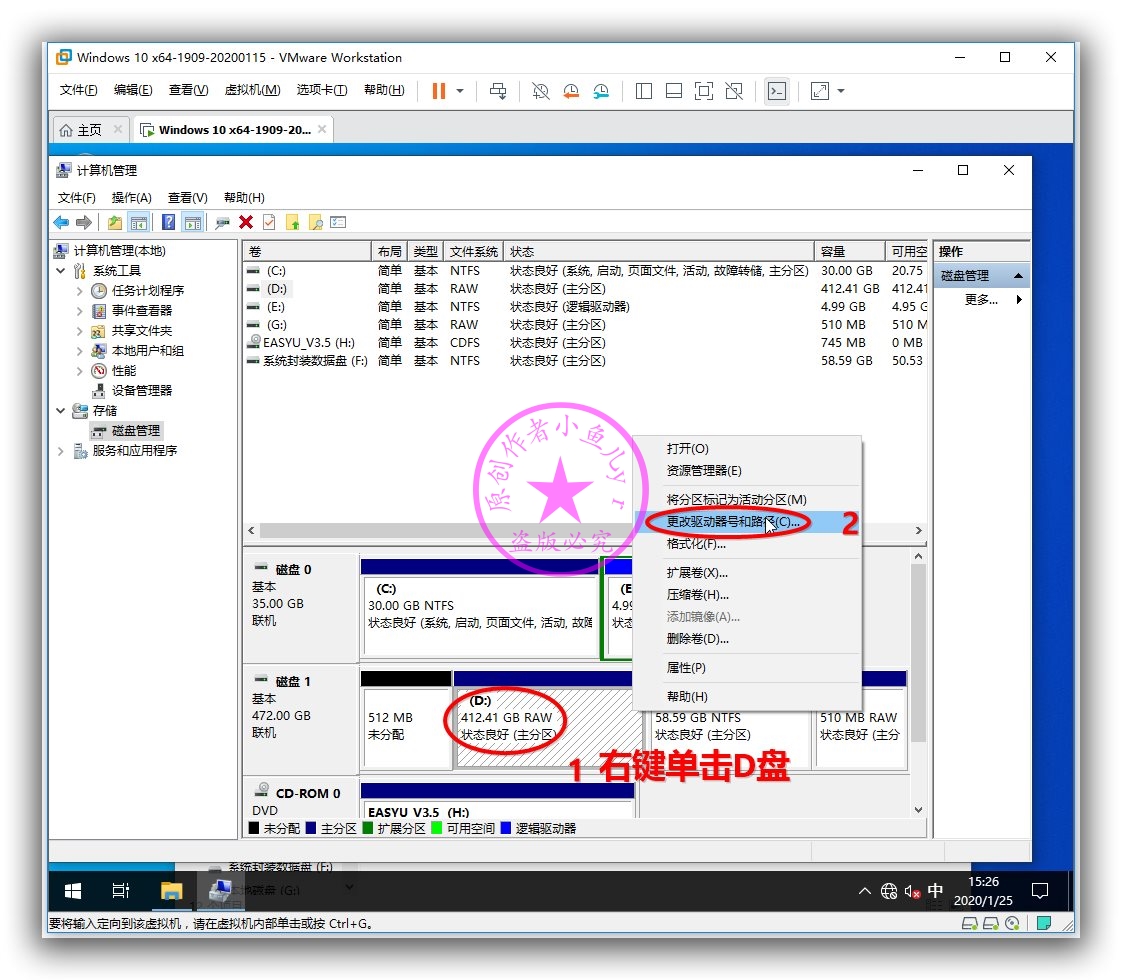
Task: Revert to snapshot icon in VMware toolbar
Action: [x=571, y=91]
